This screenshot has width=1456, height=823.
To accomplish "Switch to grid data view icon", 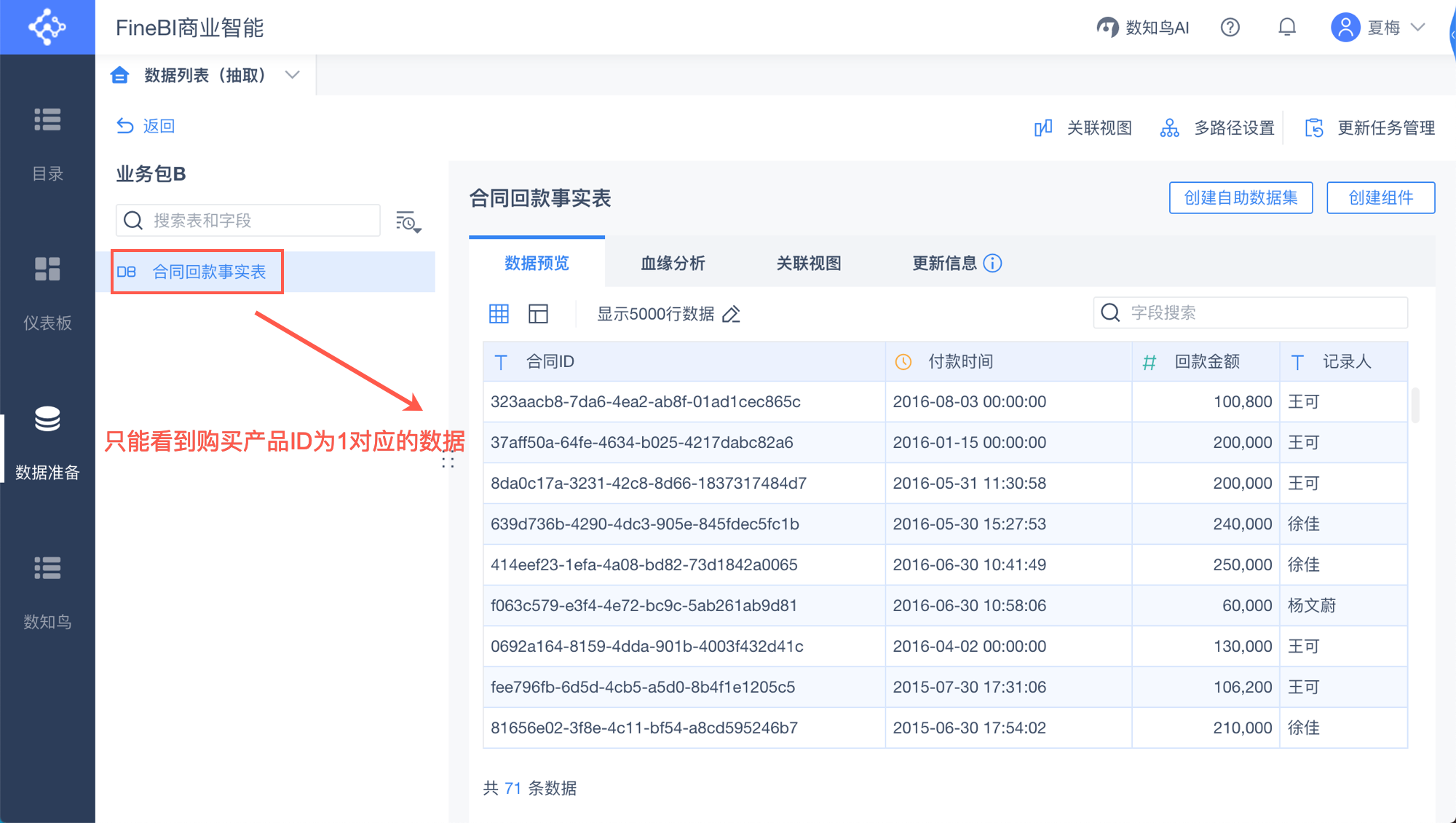I will tap(499, 314).
